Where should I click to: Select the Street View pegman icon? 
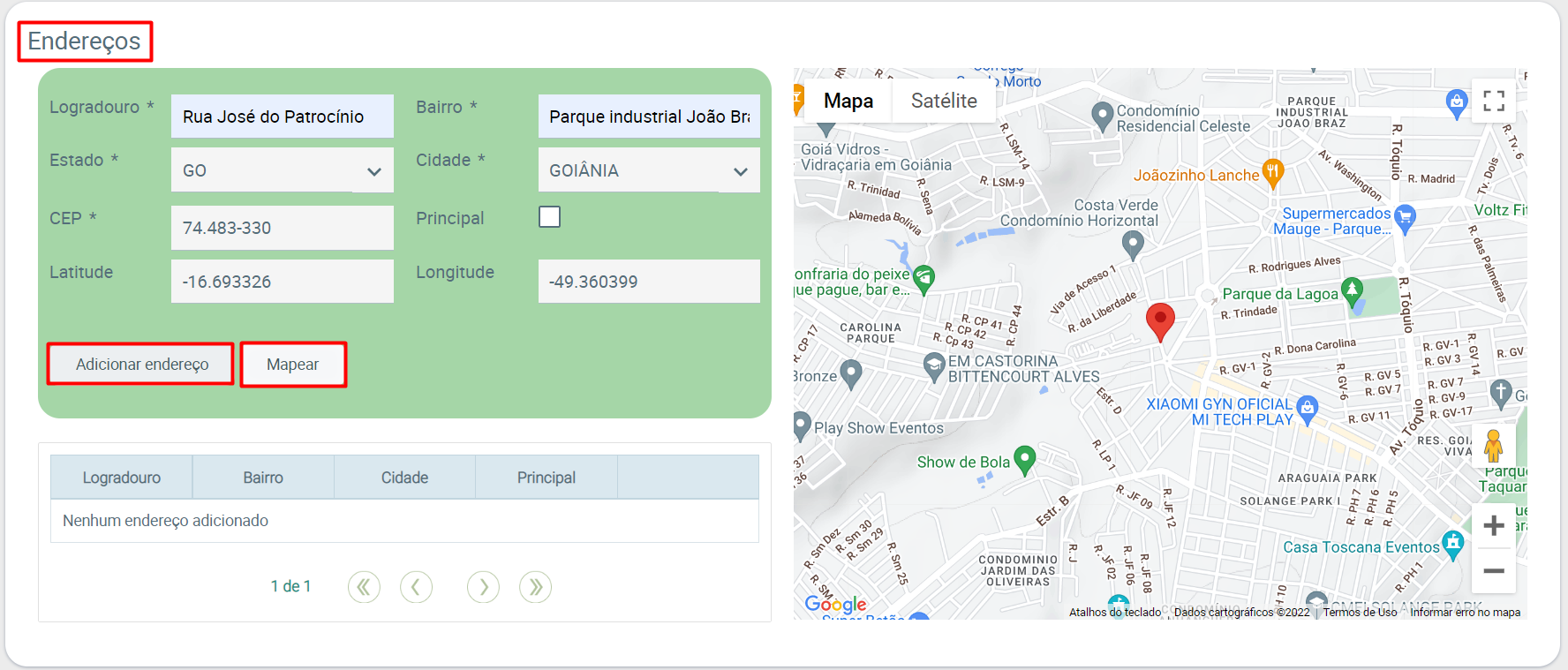tap(1493, 446)
